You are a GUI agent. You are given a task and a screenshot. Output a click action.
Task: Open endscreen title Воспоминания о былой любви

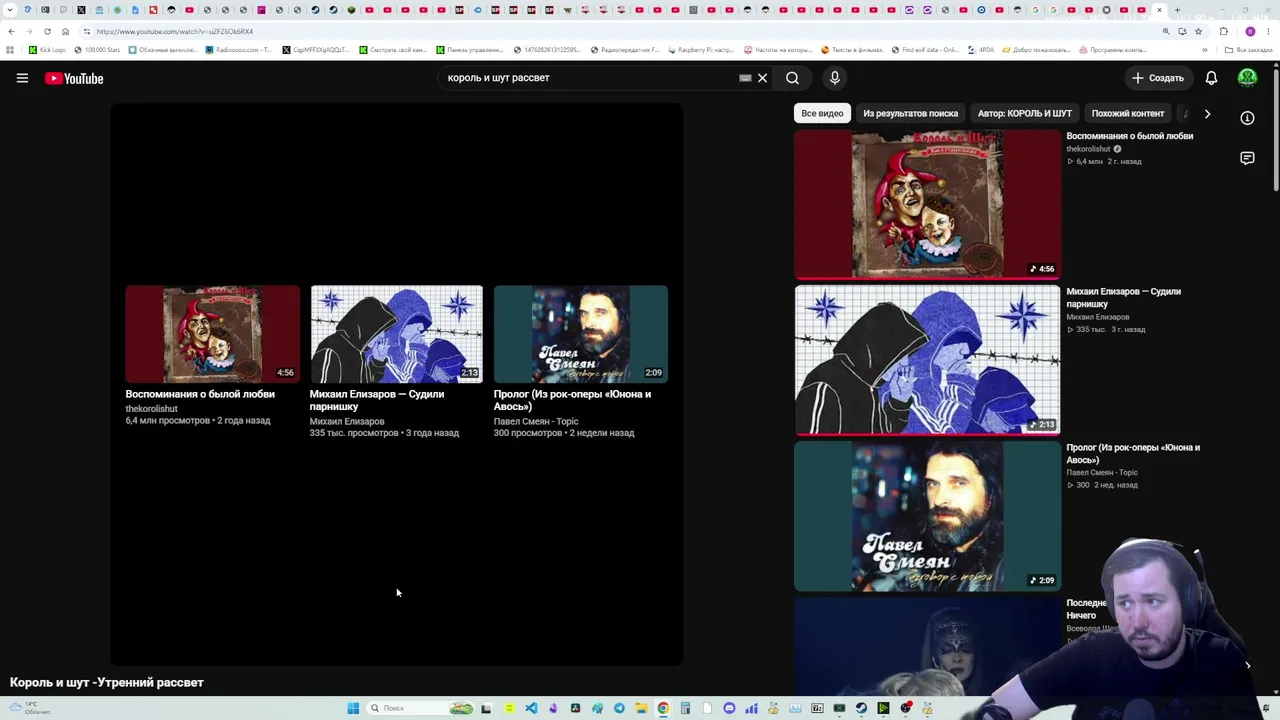(200, 394)
